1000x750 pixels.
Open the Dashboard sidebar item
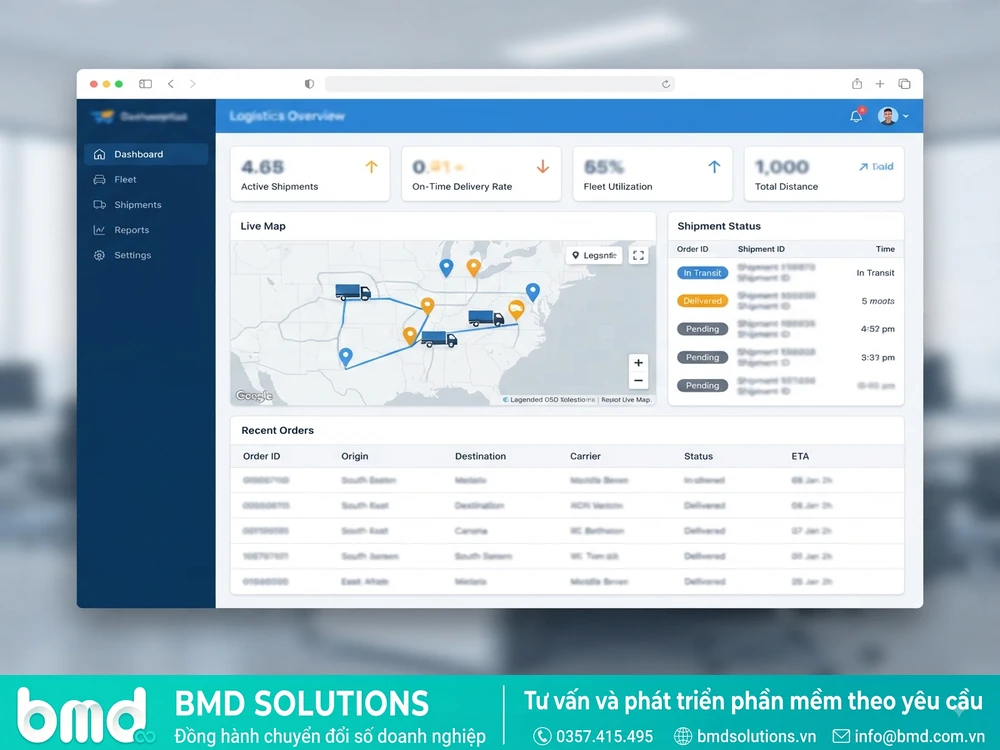[x=146, y=154]
